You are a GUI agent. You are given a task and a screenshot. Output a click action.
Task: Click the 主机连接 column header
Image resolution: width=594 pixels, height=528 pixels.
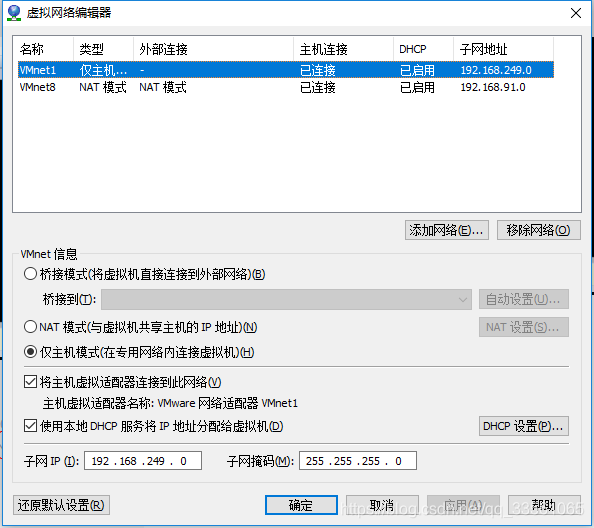[343, 49]
